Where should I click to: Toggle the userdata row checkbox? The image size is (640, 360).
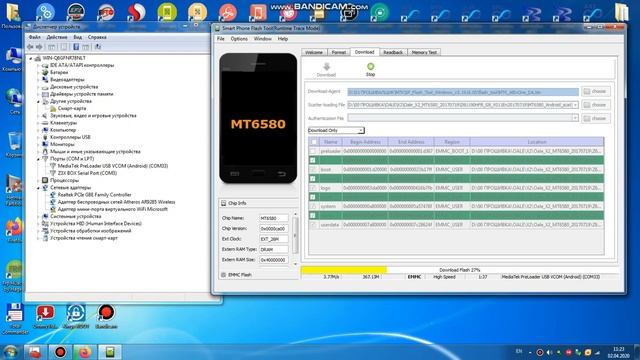click(313, 224)
